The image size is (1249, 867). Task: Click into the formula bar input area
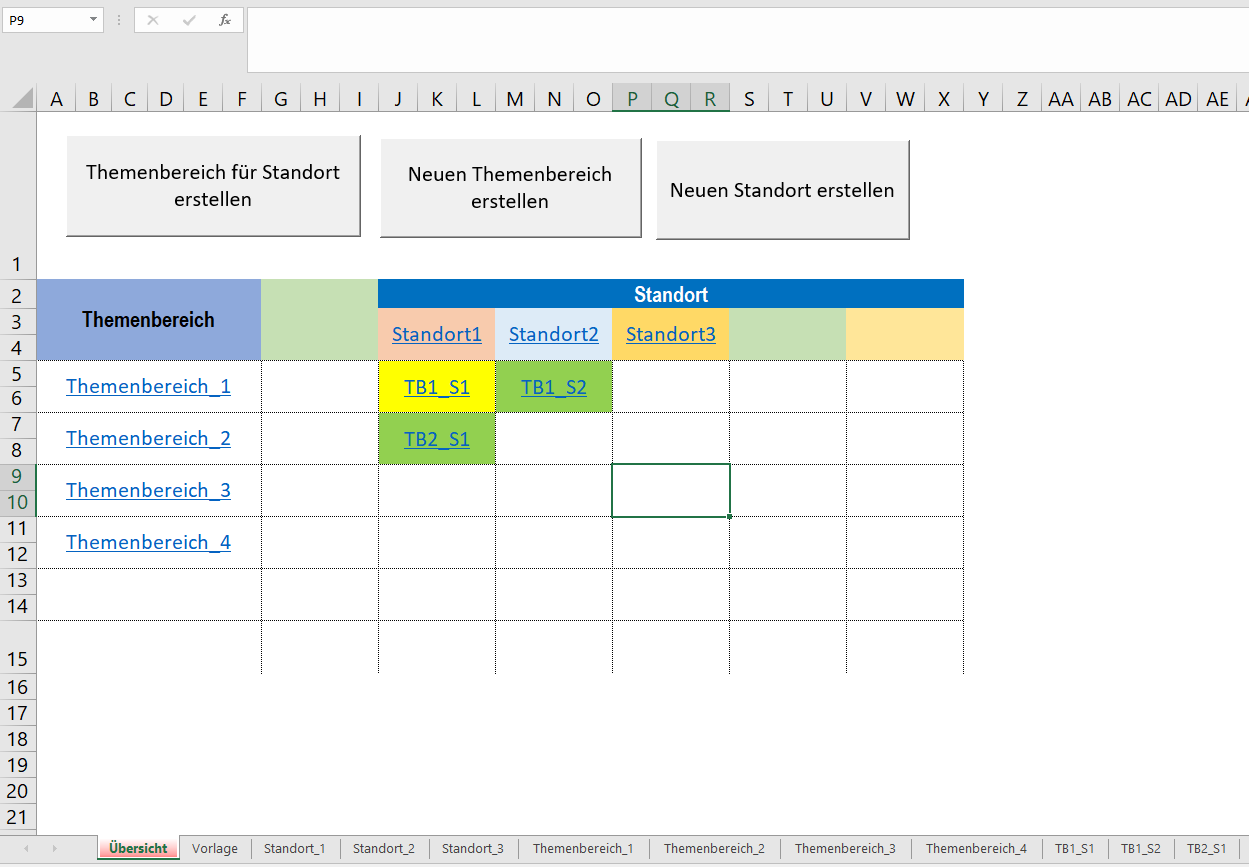tap(747, 40)
